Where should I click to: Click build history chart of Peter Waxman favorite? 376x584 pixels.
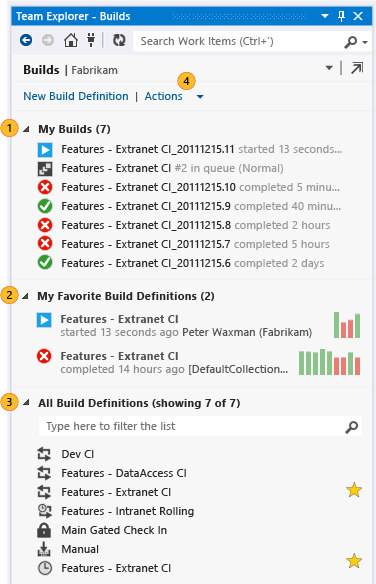click(x=347, y=325)
